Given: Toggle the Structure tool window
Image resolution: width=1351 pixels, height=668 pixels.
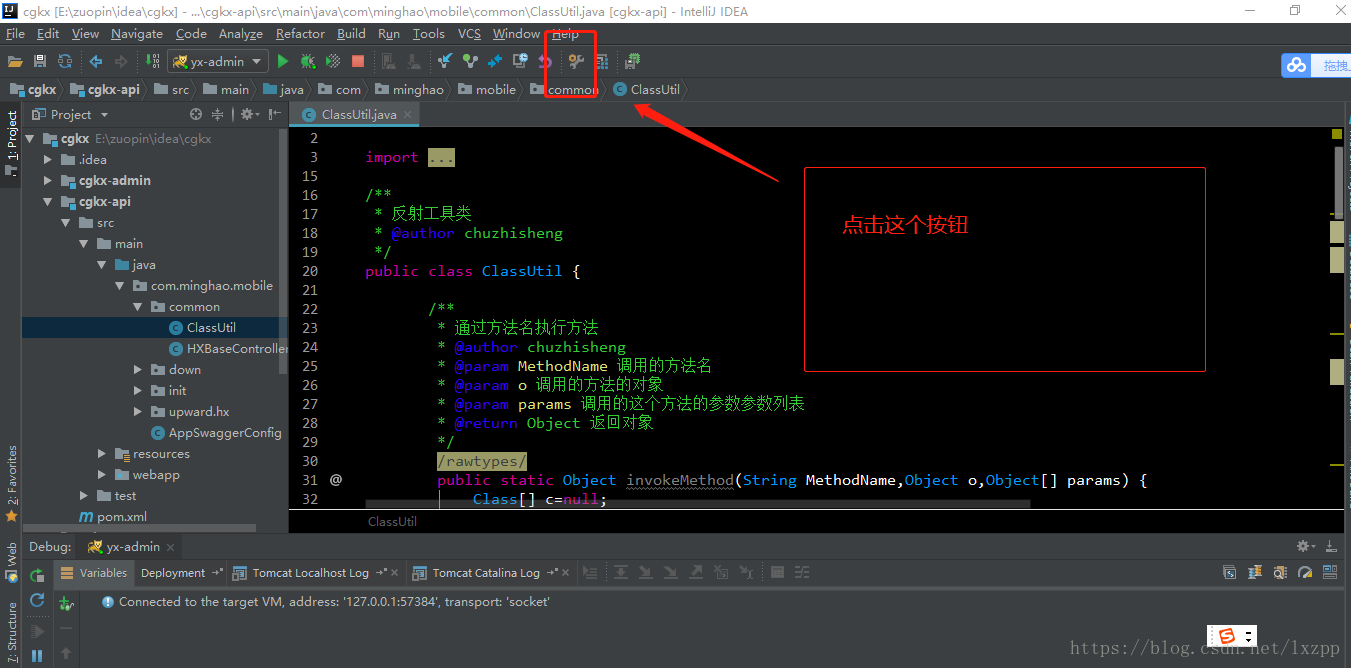Looking at the screenshot, I should click(x=12, y=634).
